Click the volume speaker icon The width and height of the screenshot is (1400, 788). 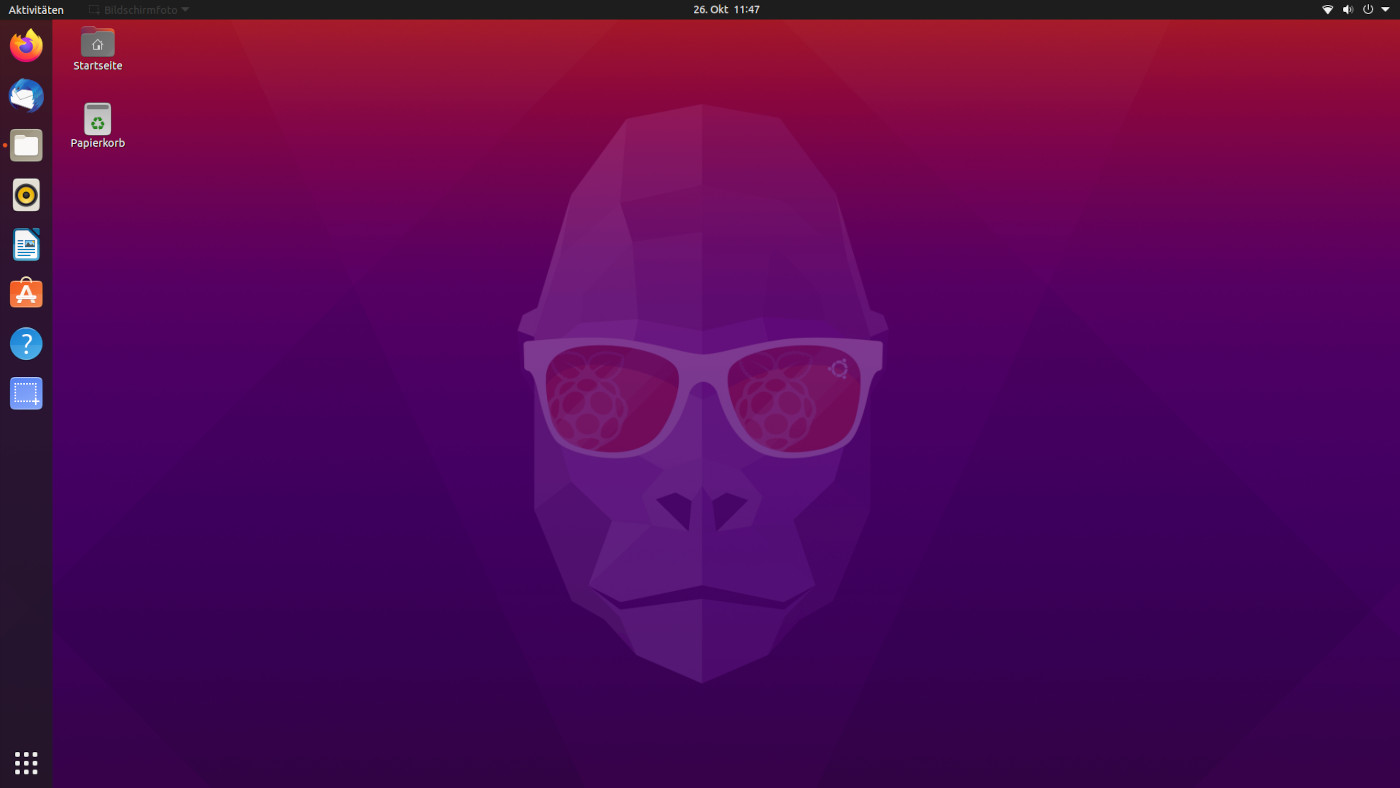(x=1347, y=9)
